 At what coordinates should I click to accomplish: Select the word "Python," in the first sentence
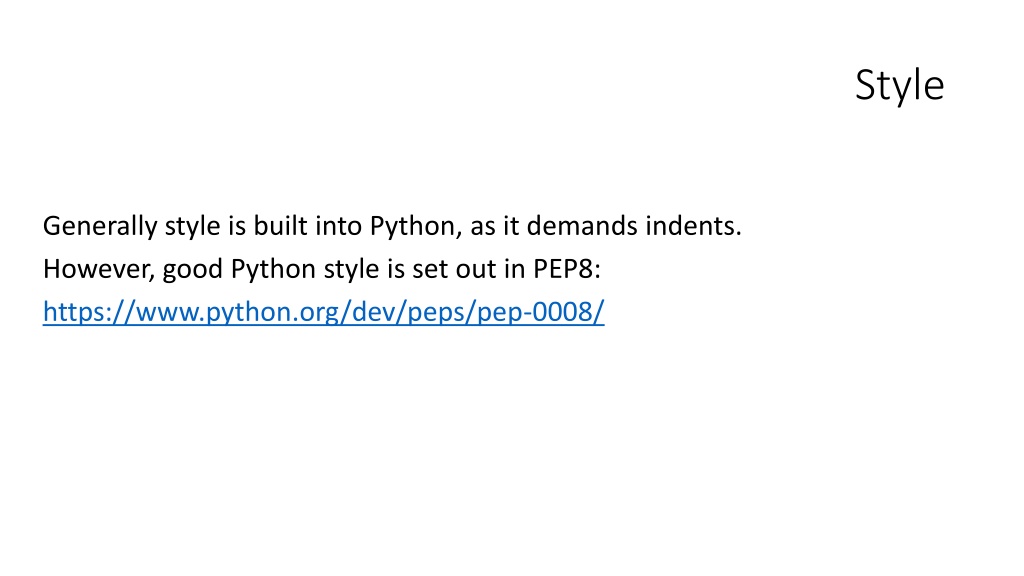(x=416, y=227)
